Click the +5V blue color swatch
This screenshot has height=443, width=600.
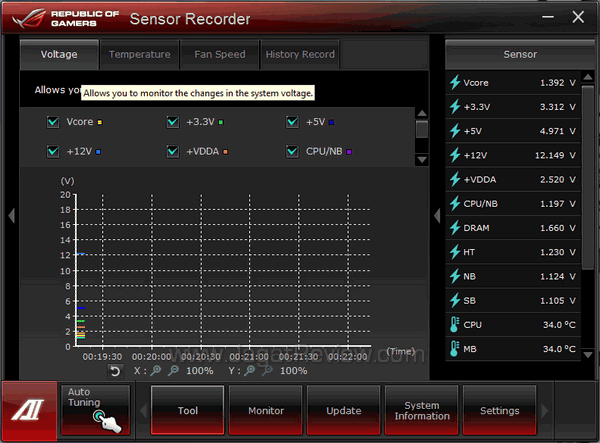click(x=331, y=123)
